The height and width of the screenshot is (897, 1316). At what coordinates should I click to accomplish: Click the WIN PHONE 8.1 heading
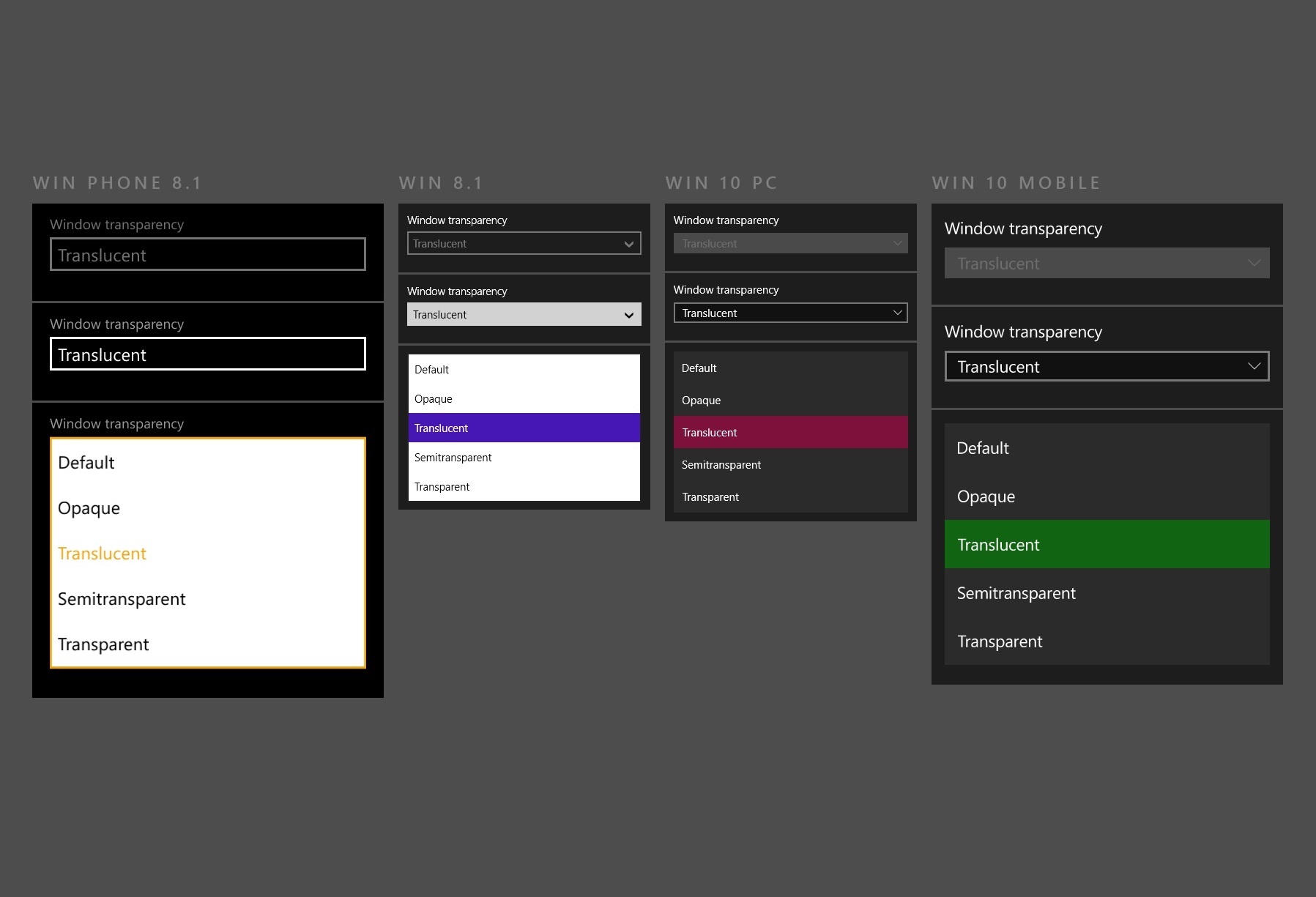point(117,183)
